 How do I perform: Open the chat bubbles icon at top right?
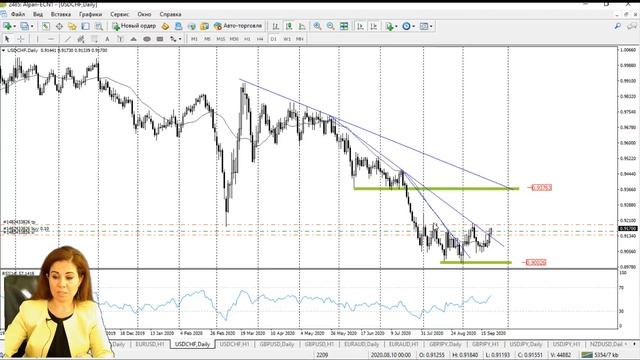click(x=632, y=26)
